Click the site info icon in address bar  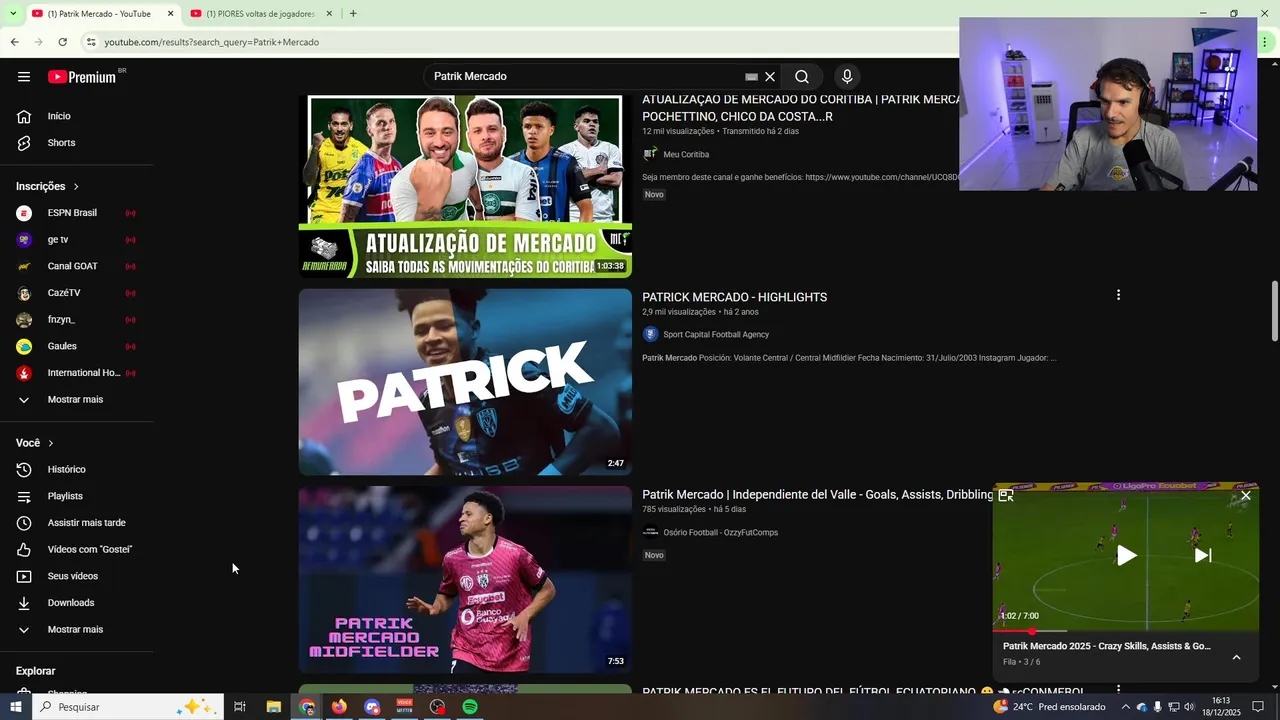coord(91,42)
